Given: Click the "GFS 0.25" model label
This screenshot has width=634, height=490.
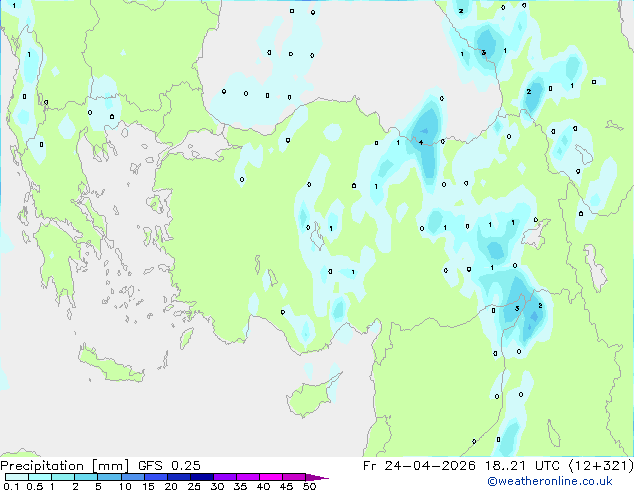Looking at the screenshot, I should [x=169, y=466].
